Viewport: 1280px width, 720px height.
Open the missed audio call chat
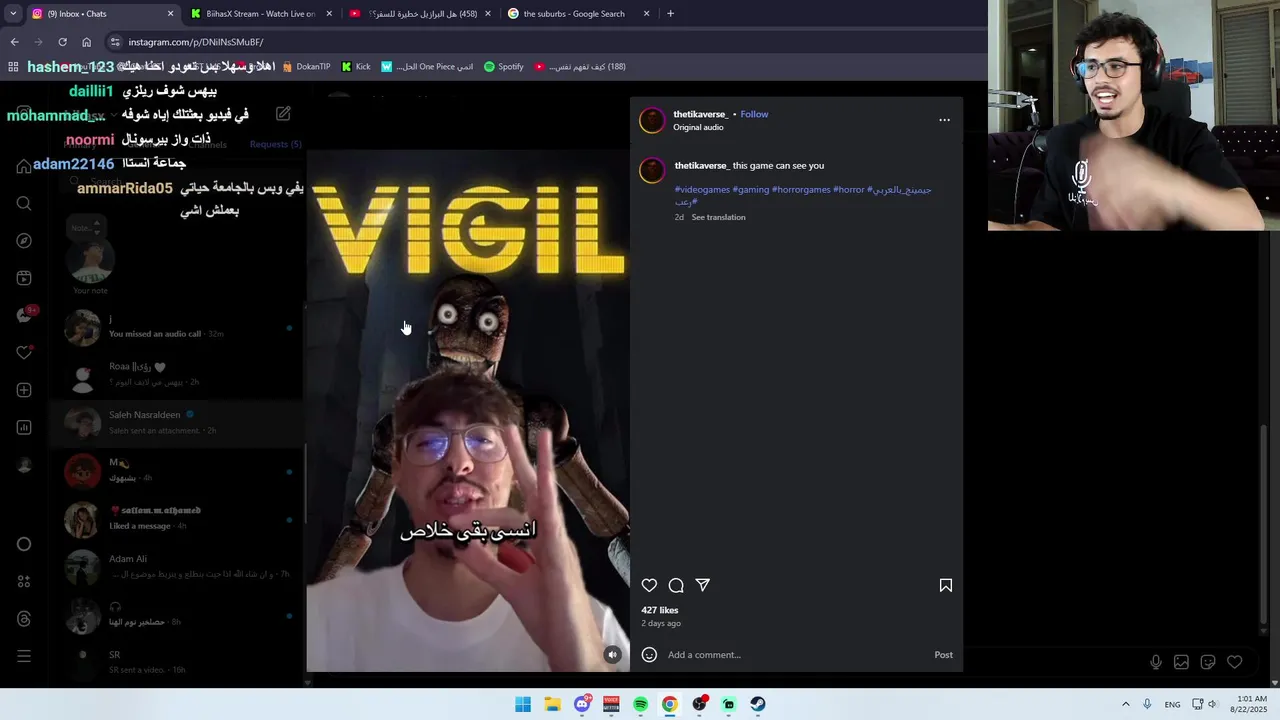click(175, 326)
